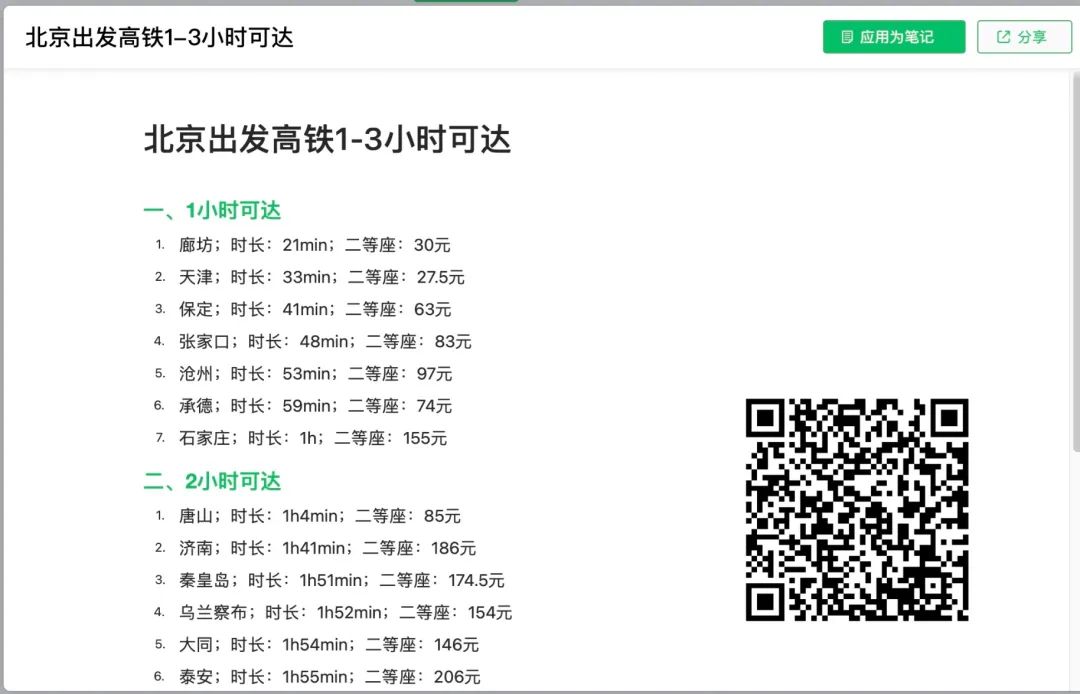Select the 张家口 48min row
Screen dimensions: 1080x694
coord(313,341)
